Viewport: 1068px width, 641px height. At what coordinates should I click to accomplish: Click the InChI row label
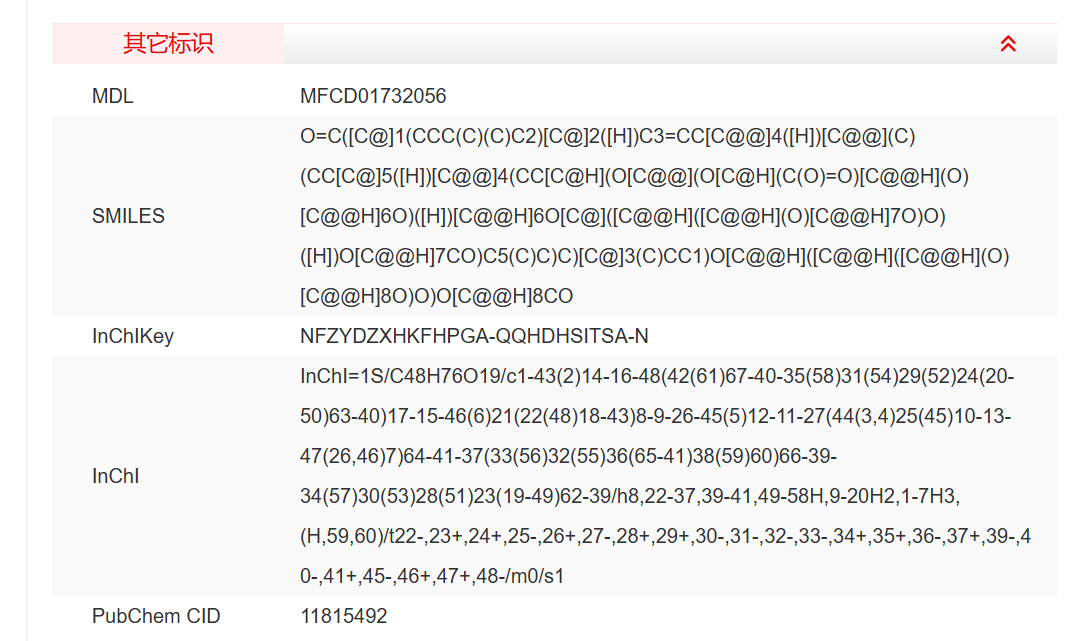pyautogui.click(x=115, y=476)
